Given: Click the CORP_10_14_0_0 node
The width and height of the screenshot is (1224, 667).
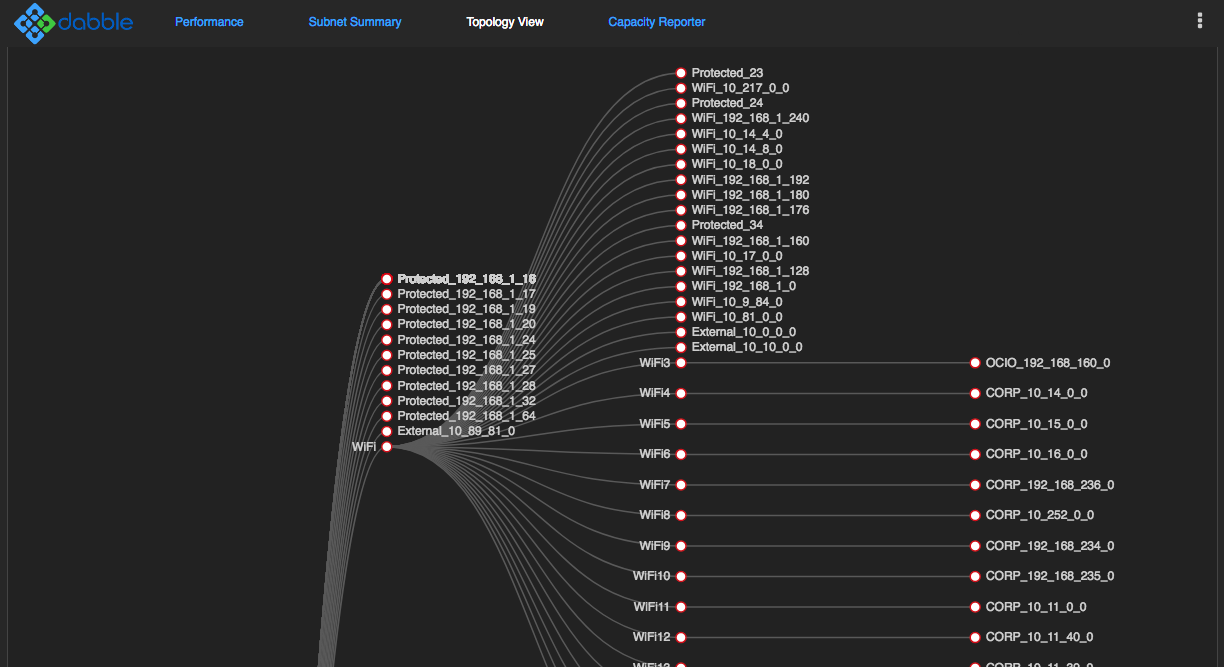Looking at the screenshot, I should coord(975,394).
